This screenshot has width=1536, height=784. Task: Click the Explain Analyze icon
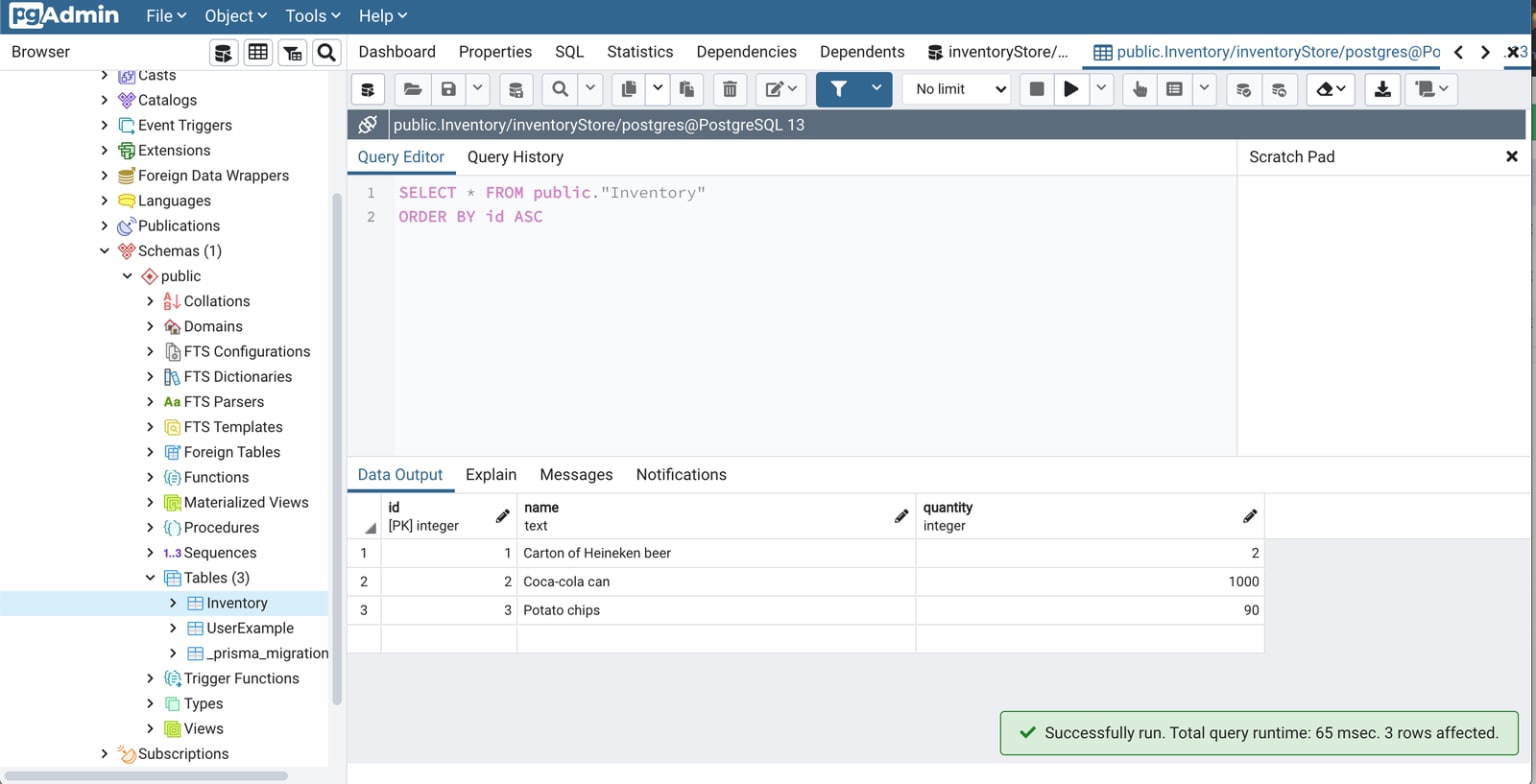(1175, 89)
